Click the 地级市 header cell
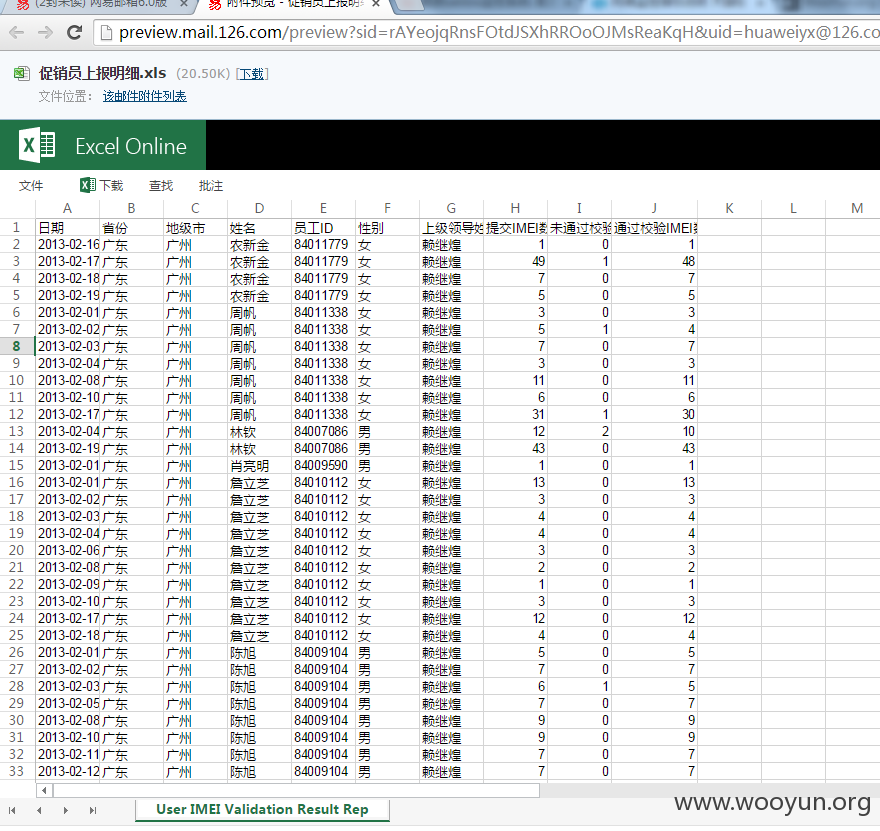This screenshot has height=831, width=880. pyautogui.click(x=195, y=228)
